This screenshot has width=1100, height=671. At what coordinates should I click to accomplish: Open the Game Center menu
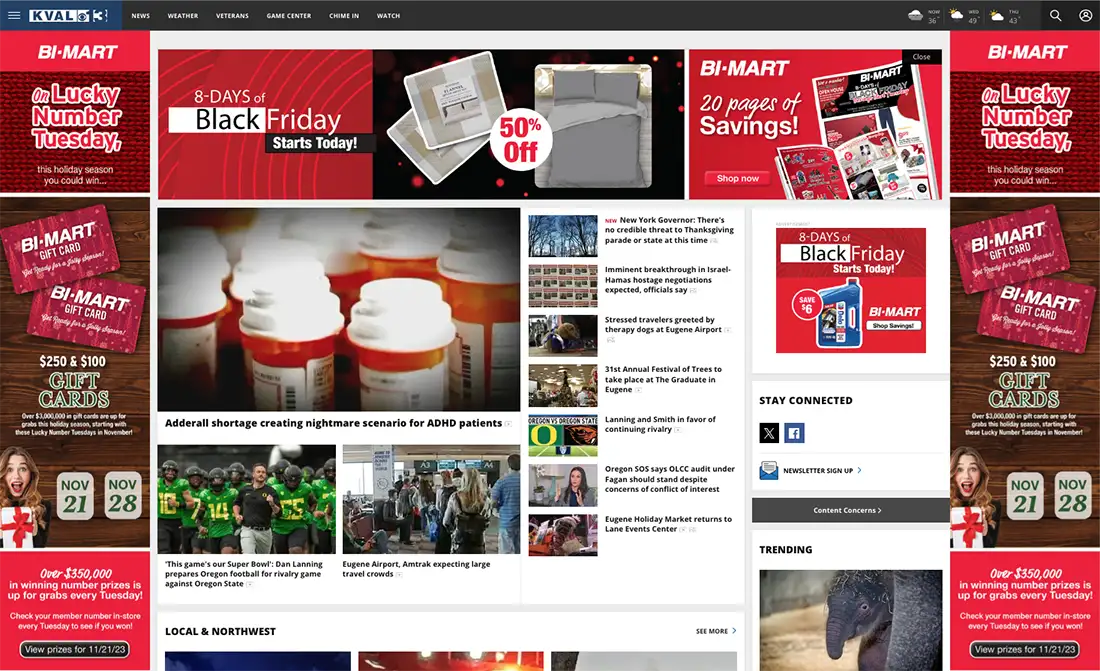(x=288, y=15)
